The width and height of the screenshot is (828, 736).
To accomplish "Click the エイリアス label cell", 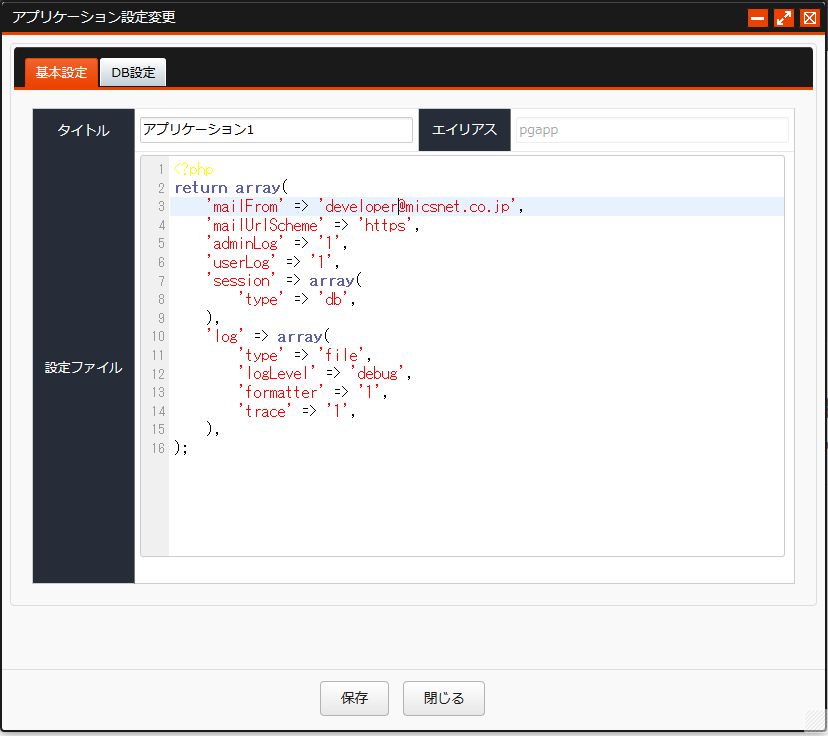I will (x=464, y=130).
